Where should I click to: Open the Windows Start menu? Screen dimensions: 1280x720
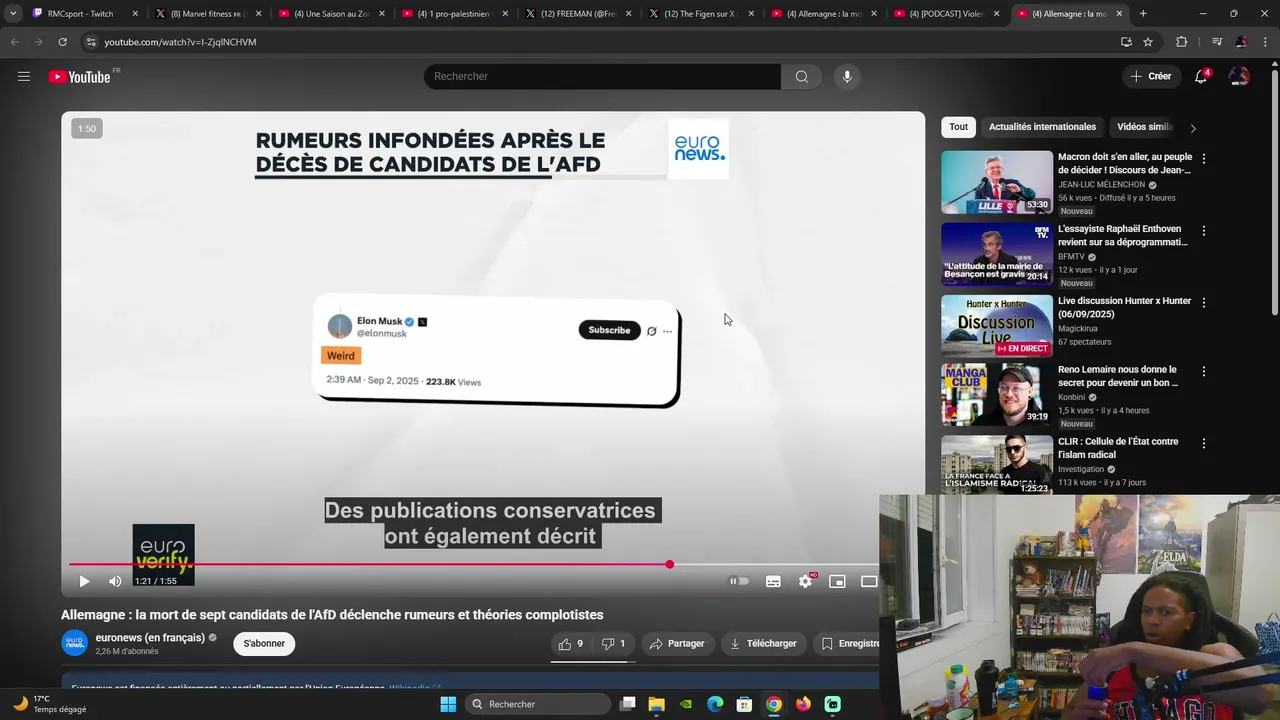click(x=448, y=704)
